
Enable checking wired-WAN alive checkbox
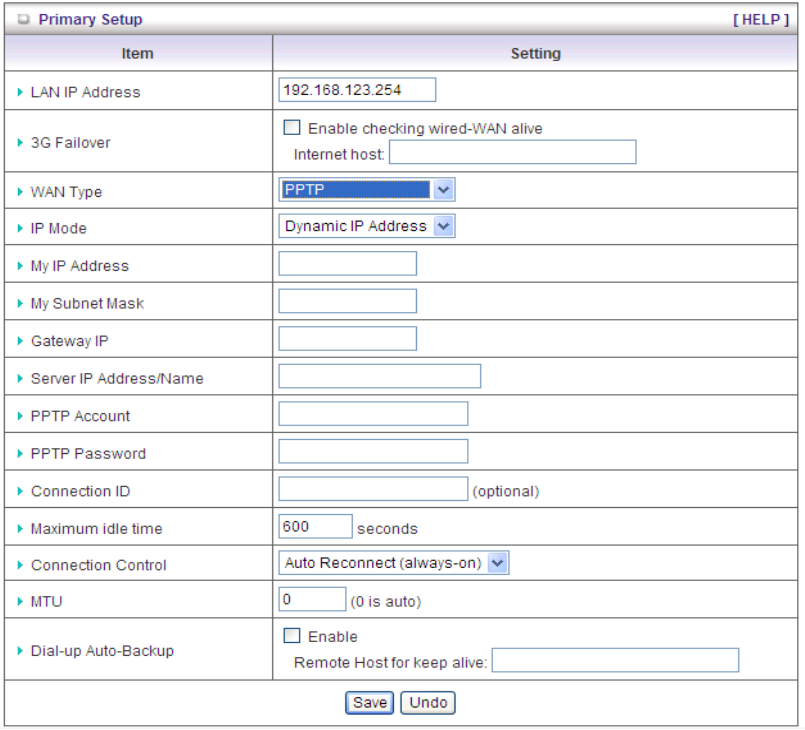coord(292,128)
